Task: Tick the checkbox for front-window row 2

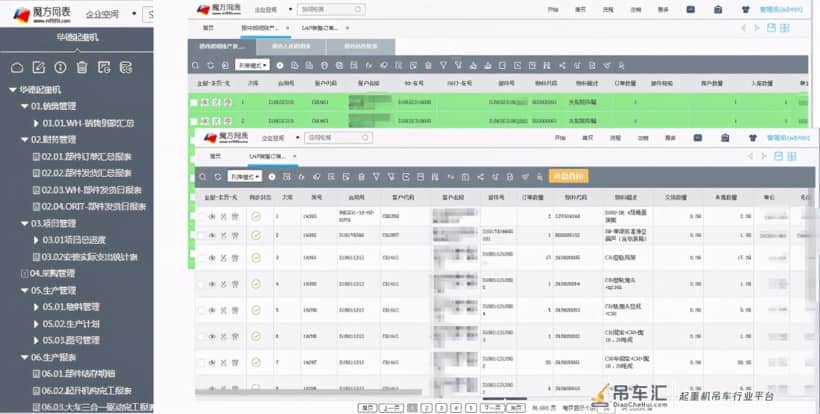Action: click(201, 236)
